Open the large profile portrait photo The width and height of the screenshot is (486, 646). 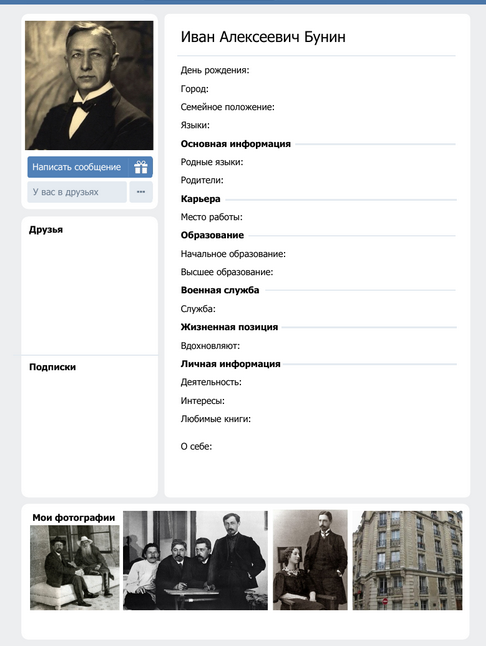[89, 85]
